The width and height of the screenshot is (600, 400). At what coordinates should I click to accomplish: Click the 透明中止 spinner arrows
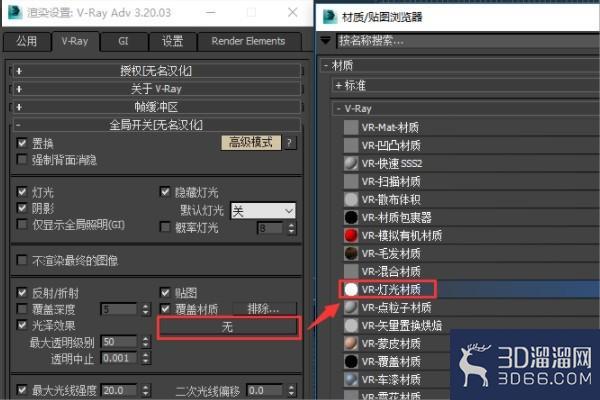point(145,358)
